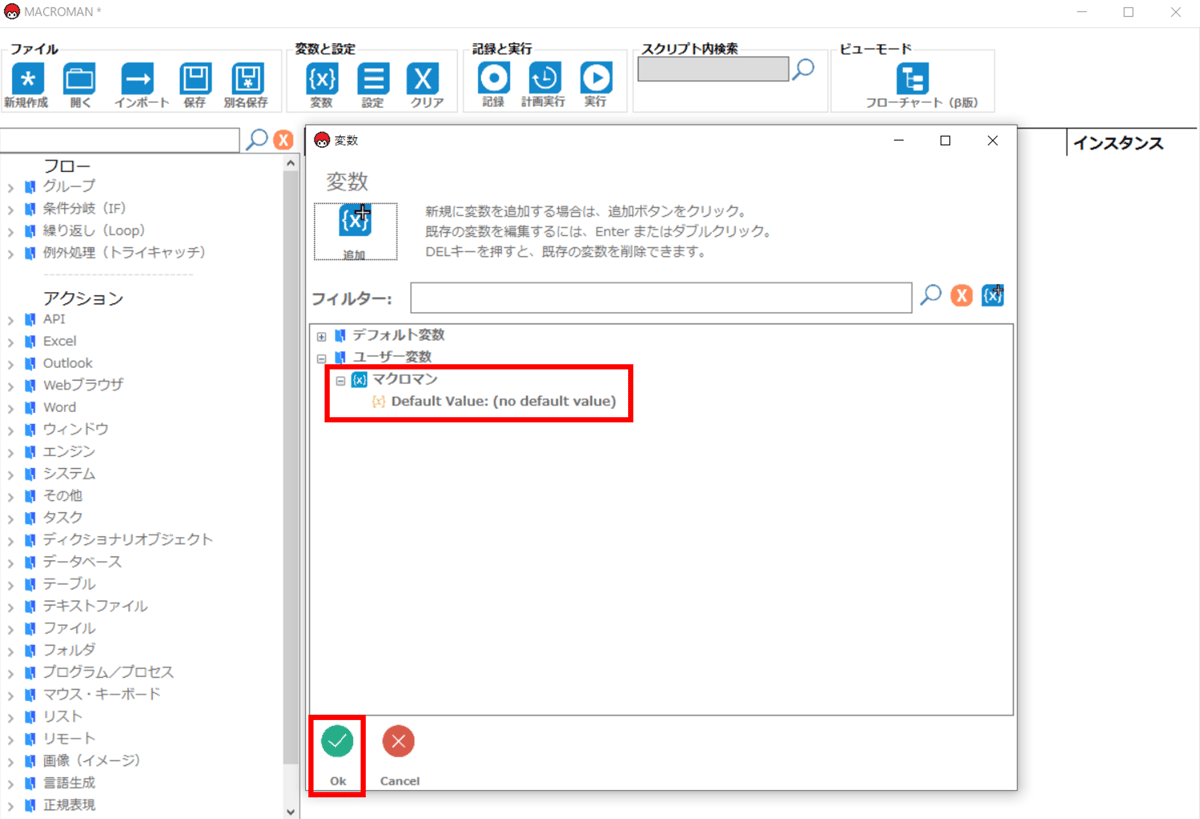
Task: Select the タスク tree item
Action: [62, 517]
